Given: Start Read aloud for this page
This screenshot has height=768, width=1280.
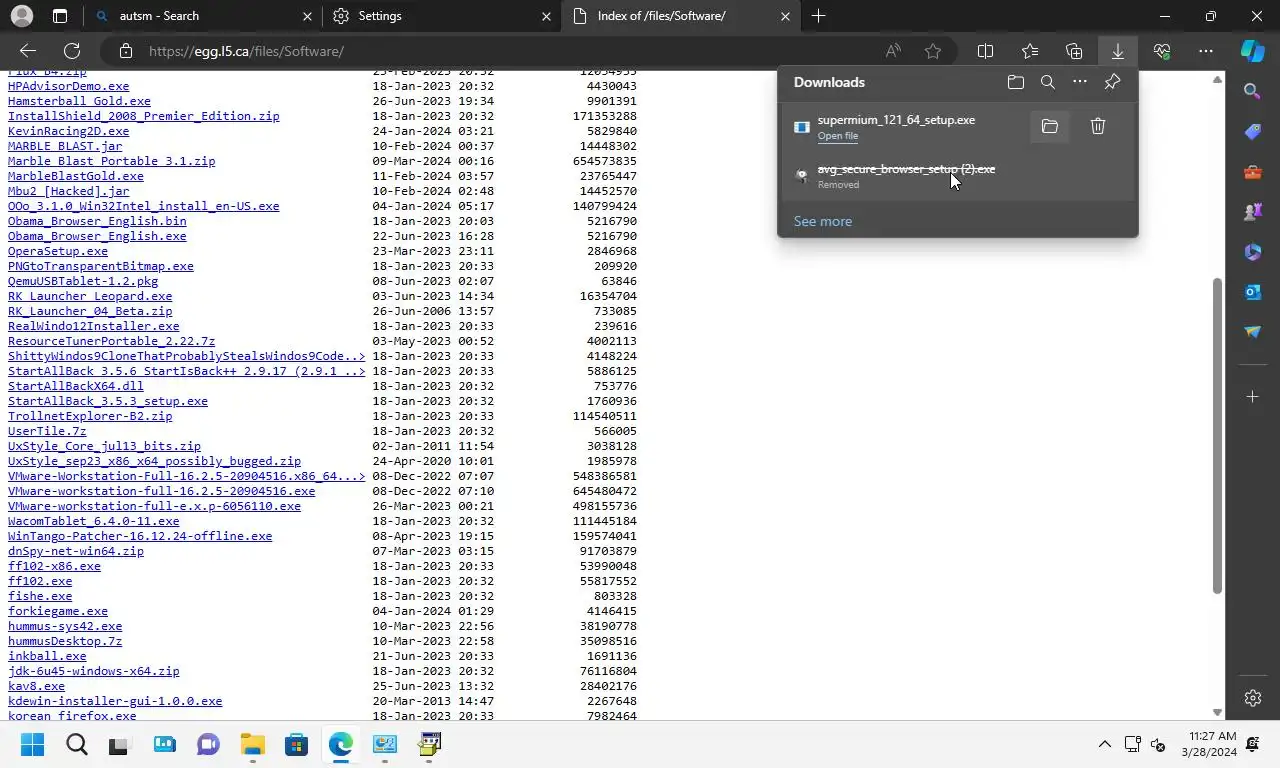Looking at the screenshot, I should [893, 51].
